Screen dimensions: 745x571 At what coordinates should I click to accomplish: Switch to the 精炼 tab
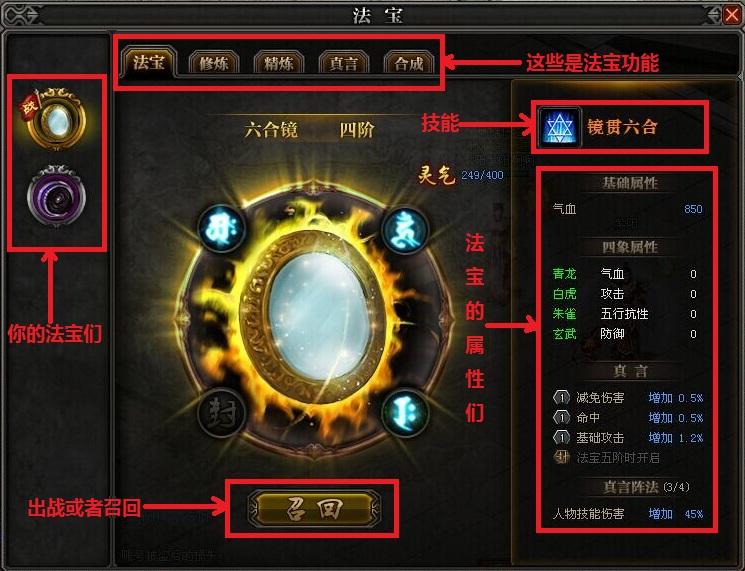[278, 63]
